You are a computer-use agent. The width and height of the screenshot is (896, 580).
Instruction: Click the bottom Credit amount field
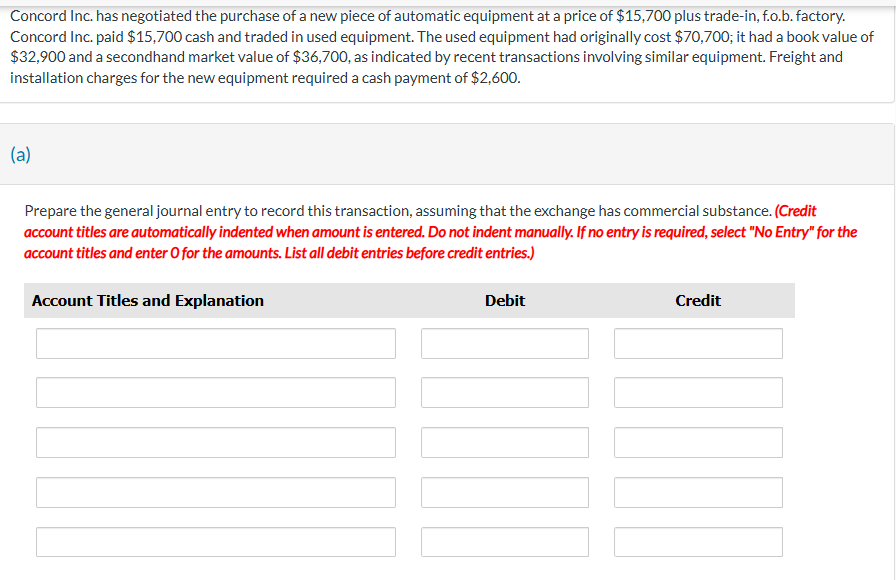pos(698,541)
